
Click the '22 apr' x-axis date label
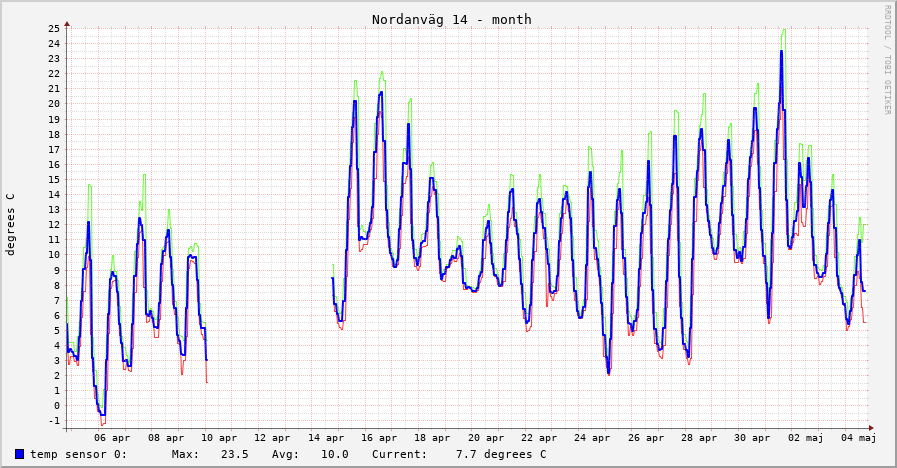pos(539,438)
